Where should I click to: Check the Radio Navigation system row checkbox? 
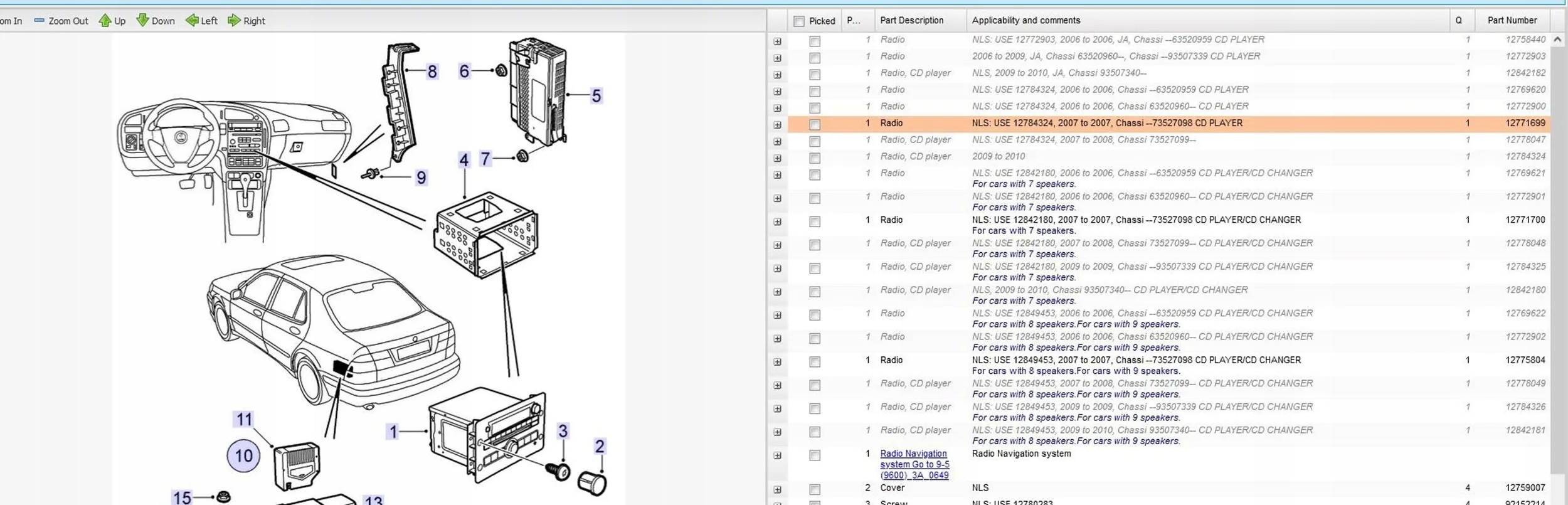(x=815, y=455)
